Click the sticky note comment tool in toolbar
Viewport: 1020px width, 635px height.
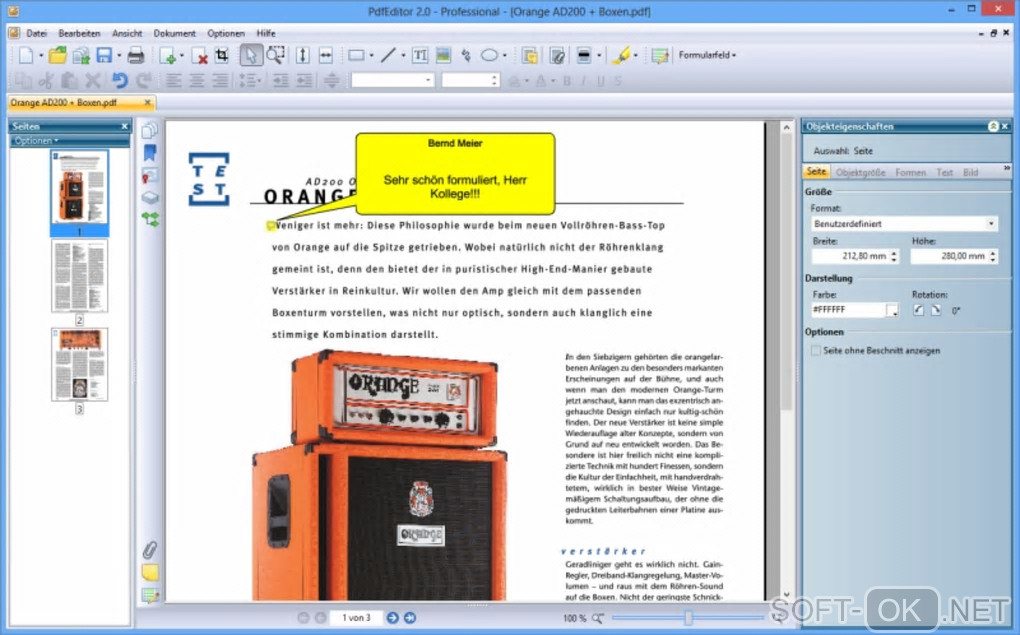pos(530,56)
